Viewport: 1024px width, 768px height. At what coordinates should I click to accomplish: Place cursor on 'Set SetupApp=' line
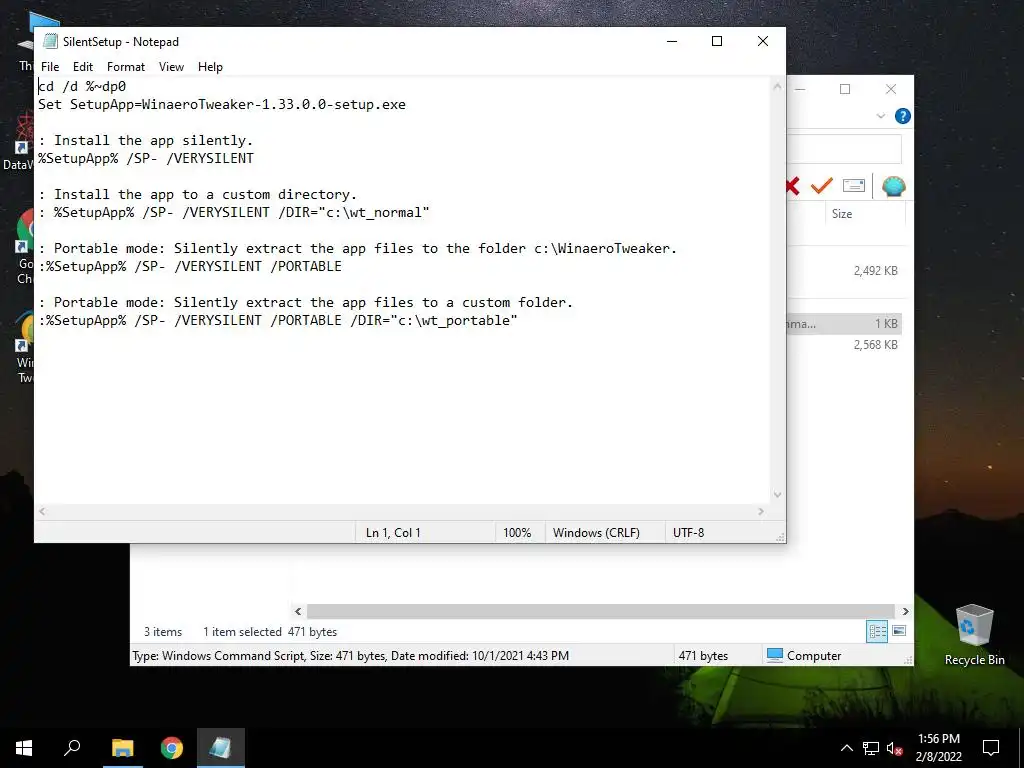pyautogui.click(x=222, y=104)
